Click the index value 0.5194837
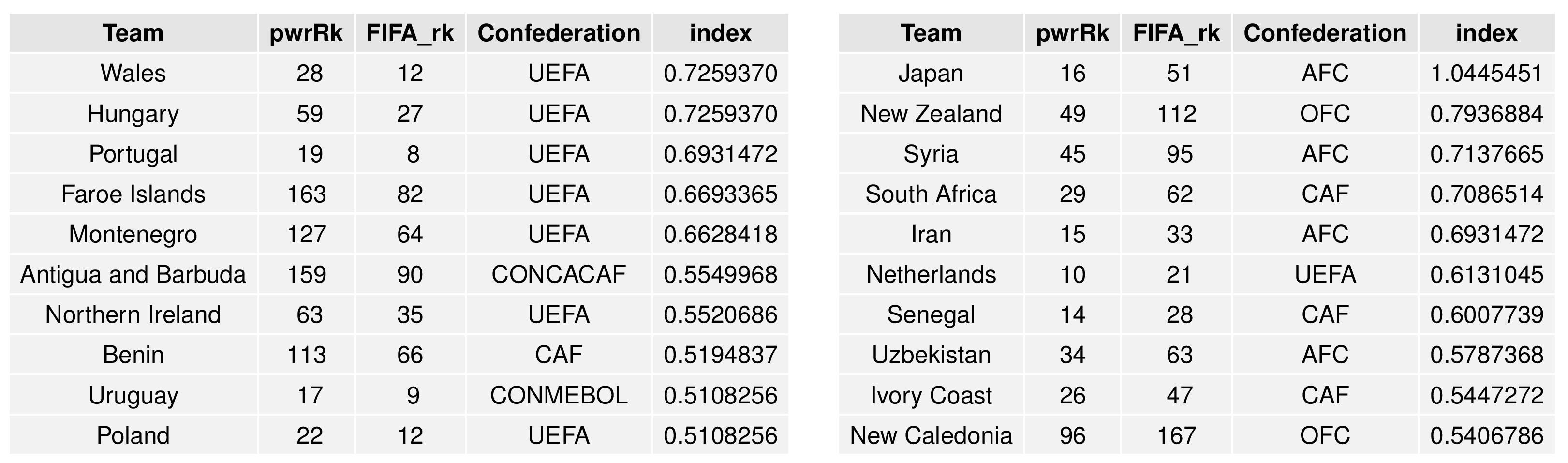The height and width of the screenshot is (463, 1568). pos(720,355)
